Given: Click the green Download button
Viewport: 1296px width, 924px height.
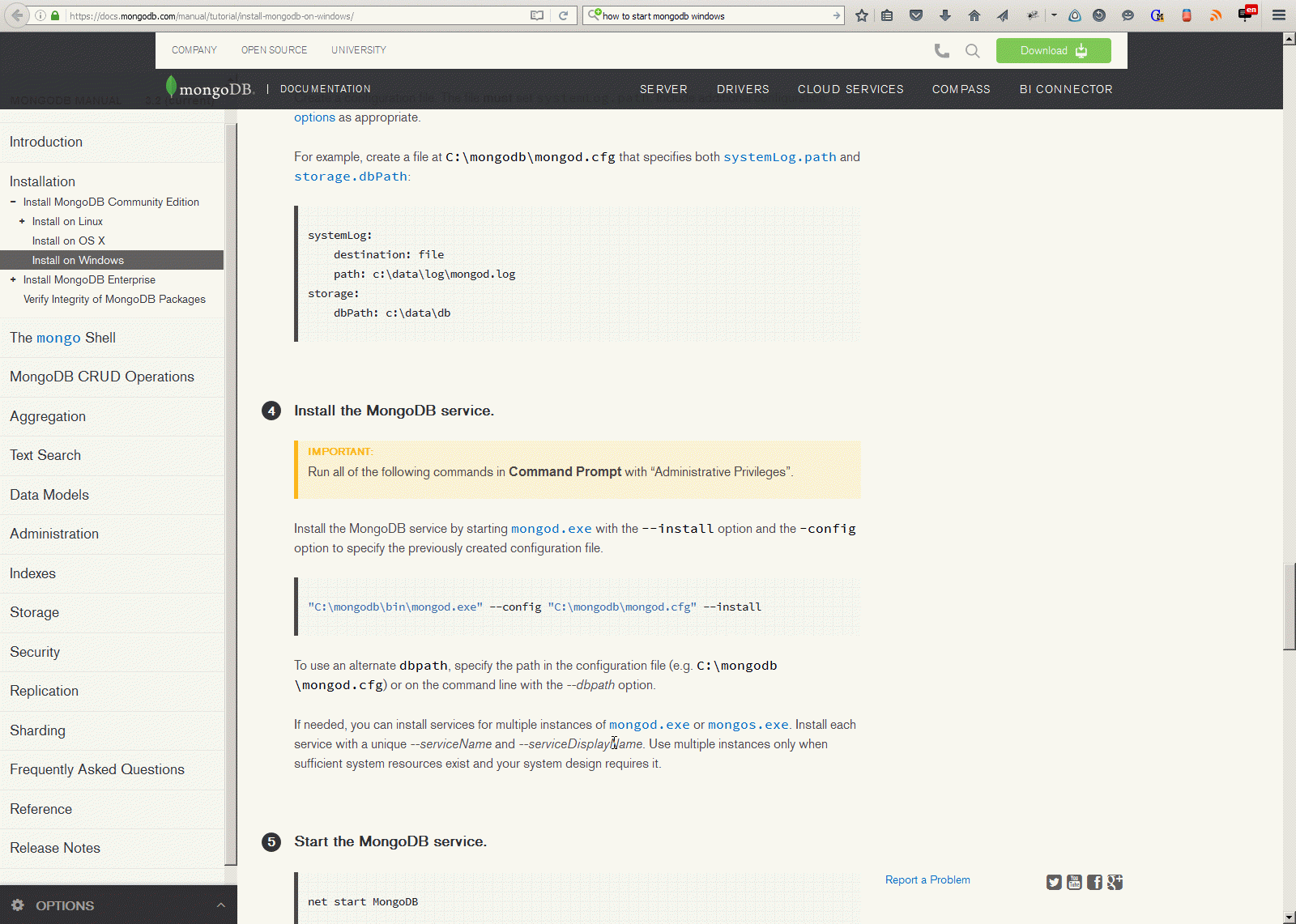Looking at the screenshot, I should (x=1053, y=50).
